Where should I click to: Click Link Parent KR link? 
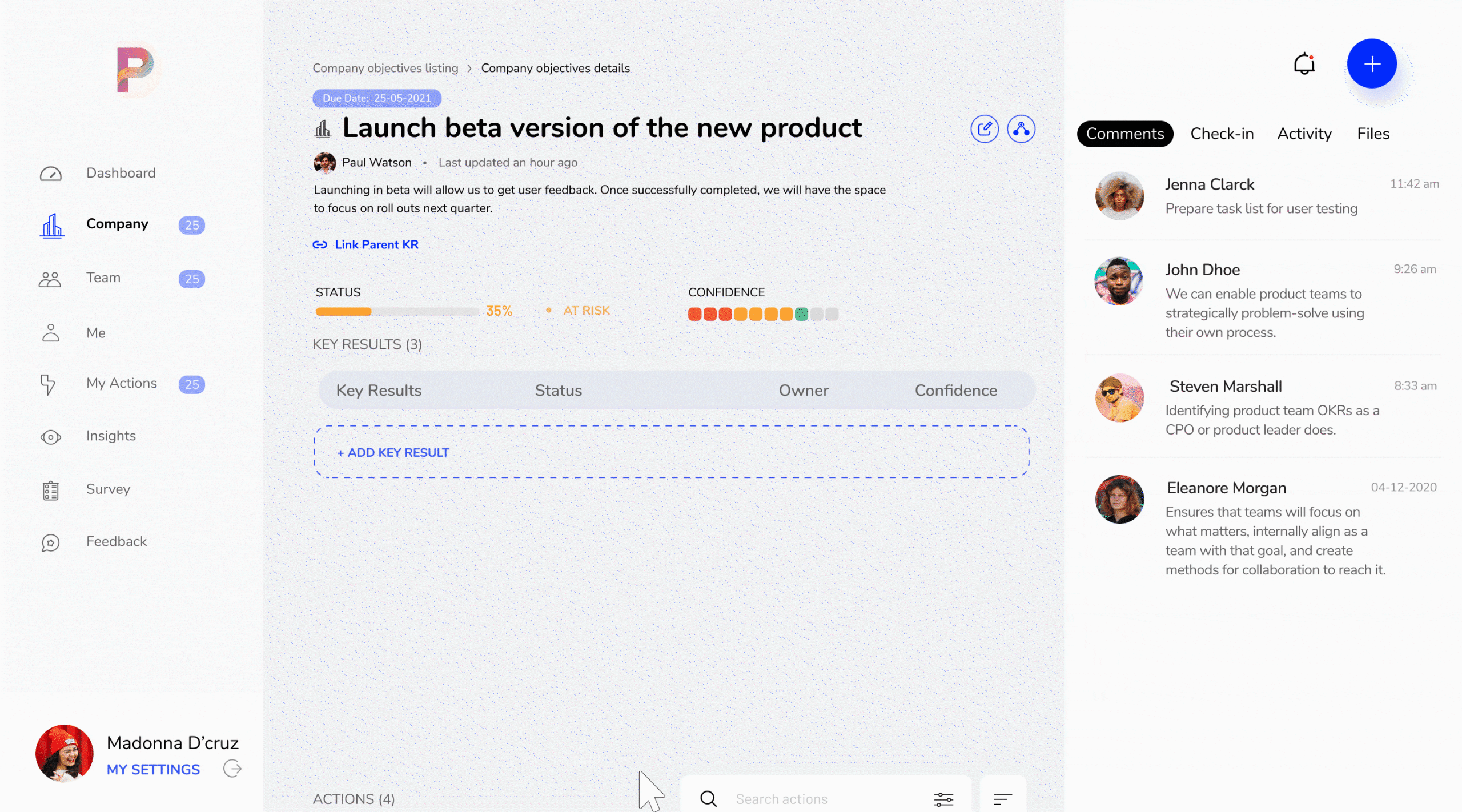pyautogui.click(x=376, y=244)
